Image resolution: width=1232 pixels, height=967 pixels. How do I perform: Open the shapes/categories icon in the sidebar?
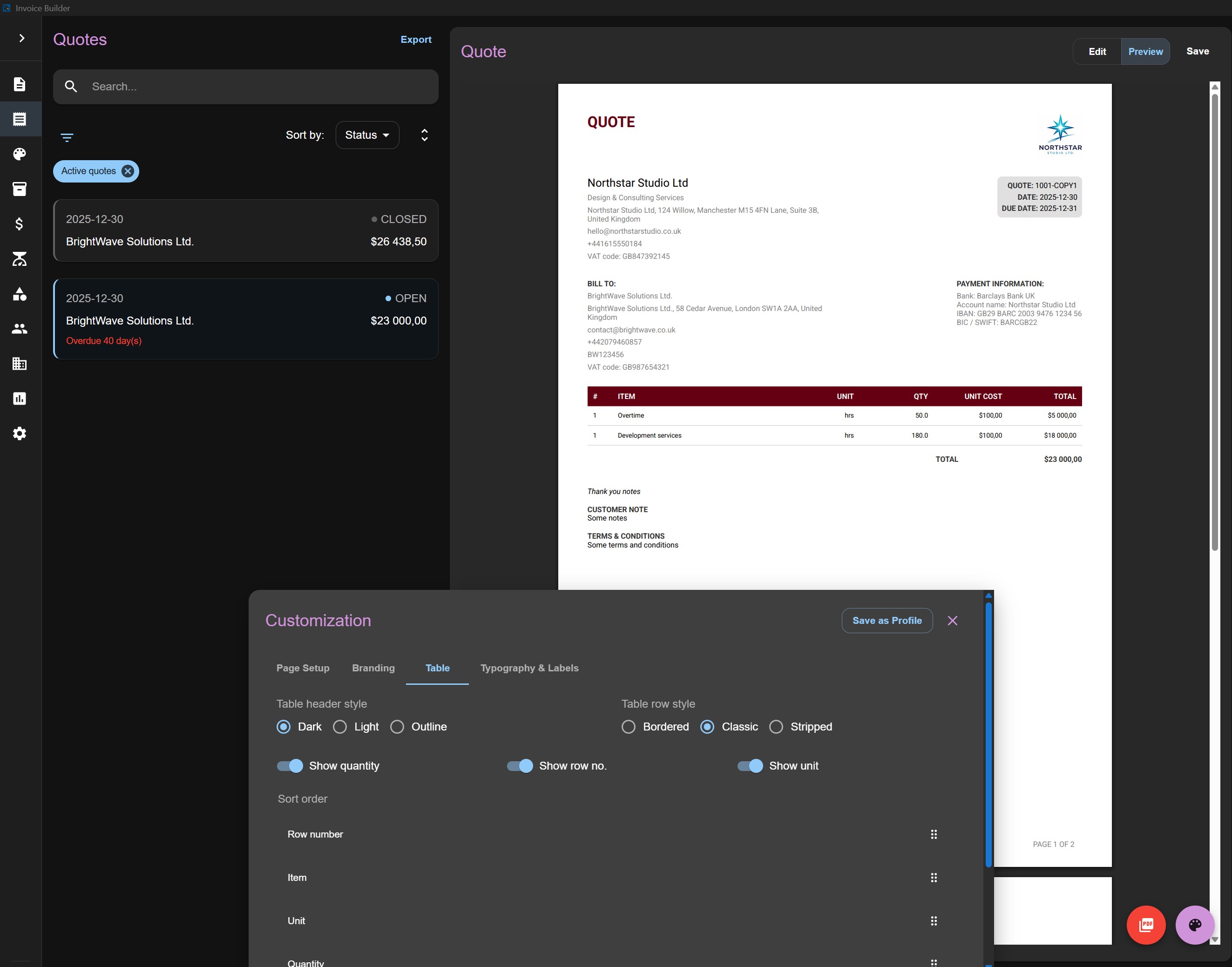click(x=20, y=294)
